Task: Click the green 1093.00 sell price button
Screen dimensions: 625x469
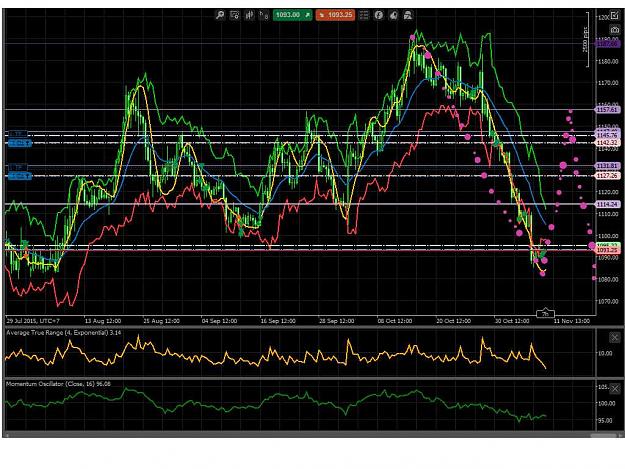Action: click(292, 15)
